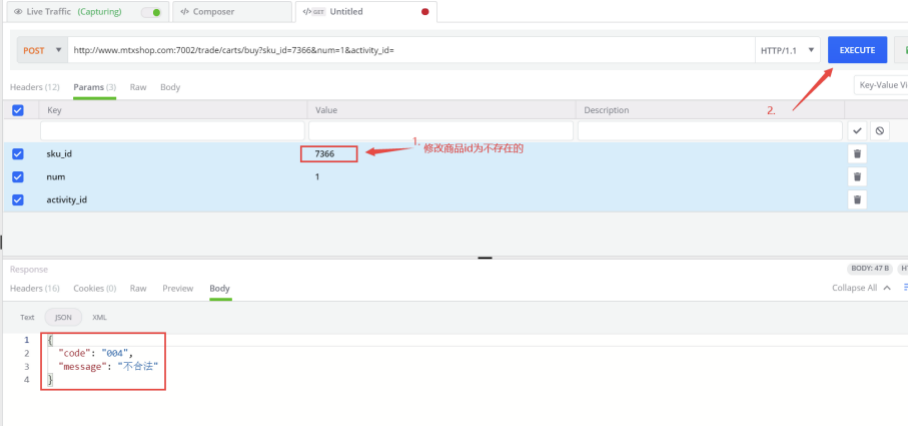Click the BODY: 47 B badge
The height and width of the screenshot is (428, 908).
(869, 269)
